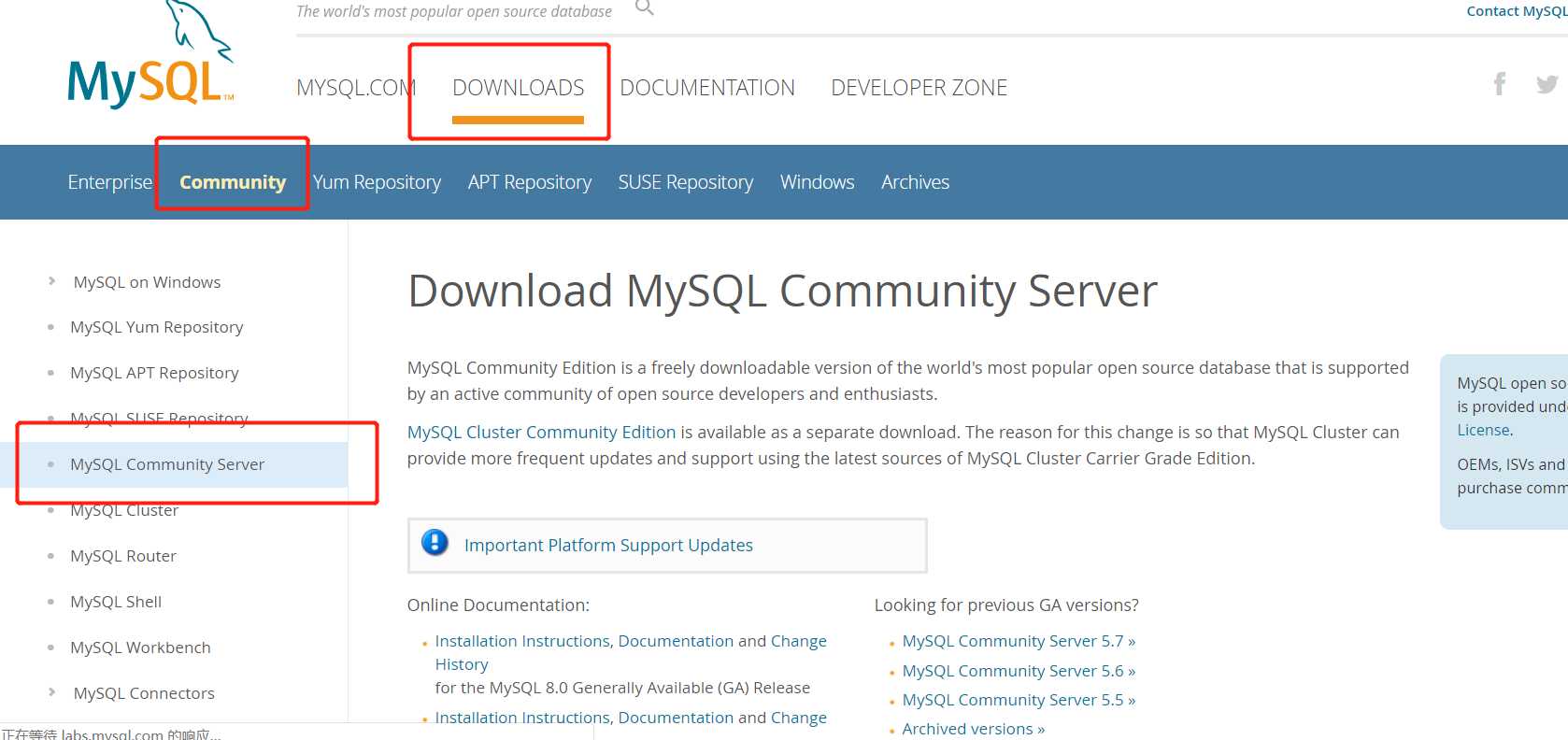Select the Community submenu item
This screenshot has height=740, width=1568.
tap(233, 182)
